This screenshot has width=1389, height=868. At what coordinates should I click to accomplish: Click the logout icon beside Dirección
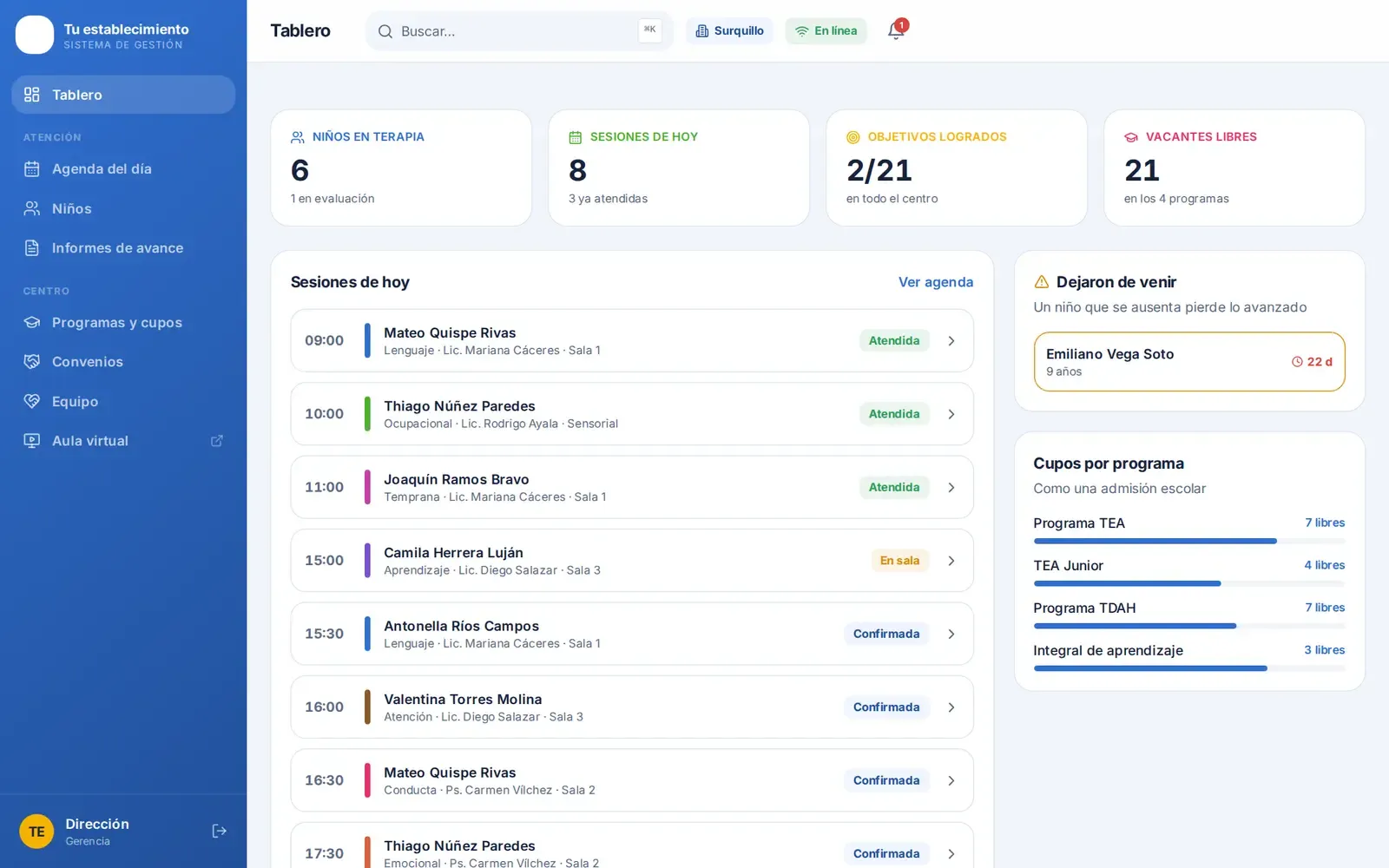point(219,831)
